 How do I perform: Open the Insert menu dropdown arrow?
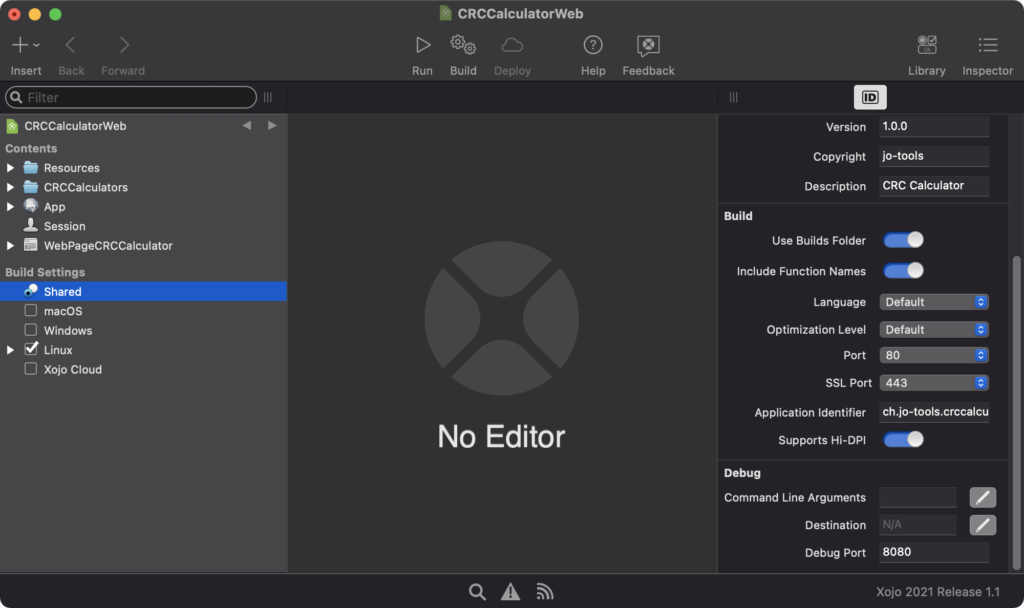(37, 45)
